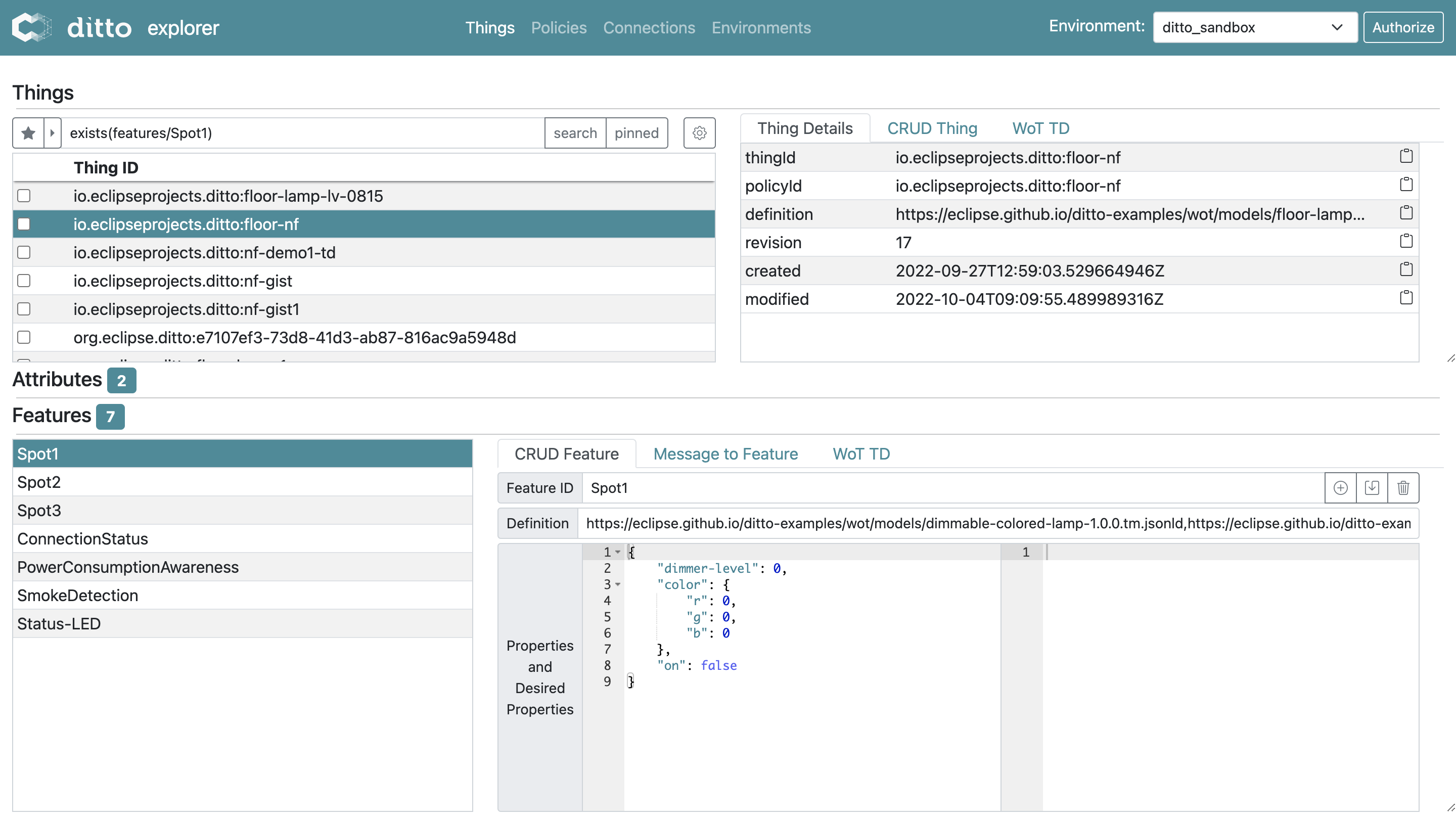Create a new feature with the plus icon
Viewport: 1456px width, 820px height.
click(x=1341, y=487)
